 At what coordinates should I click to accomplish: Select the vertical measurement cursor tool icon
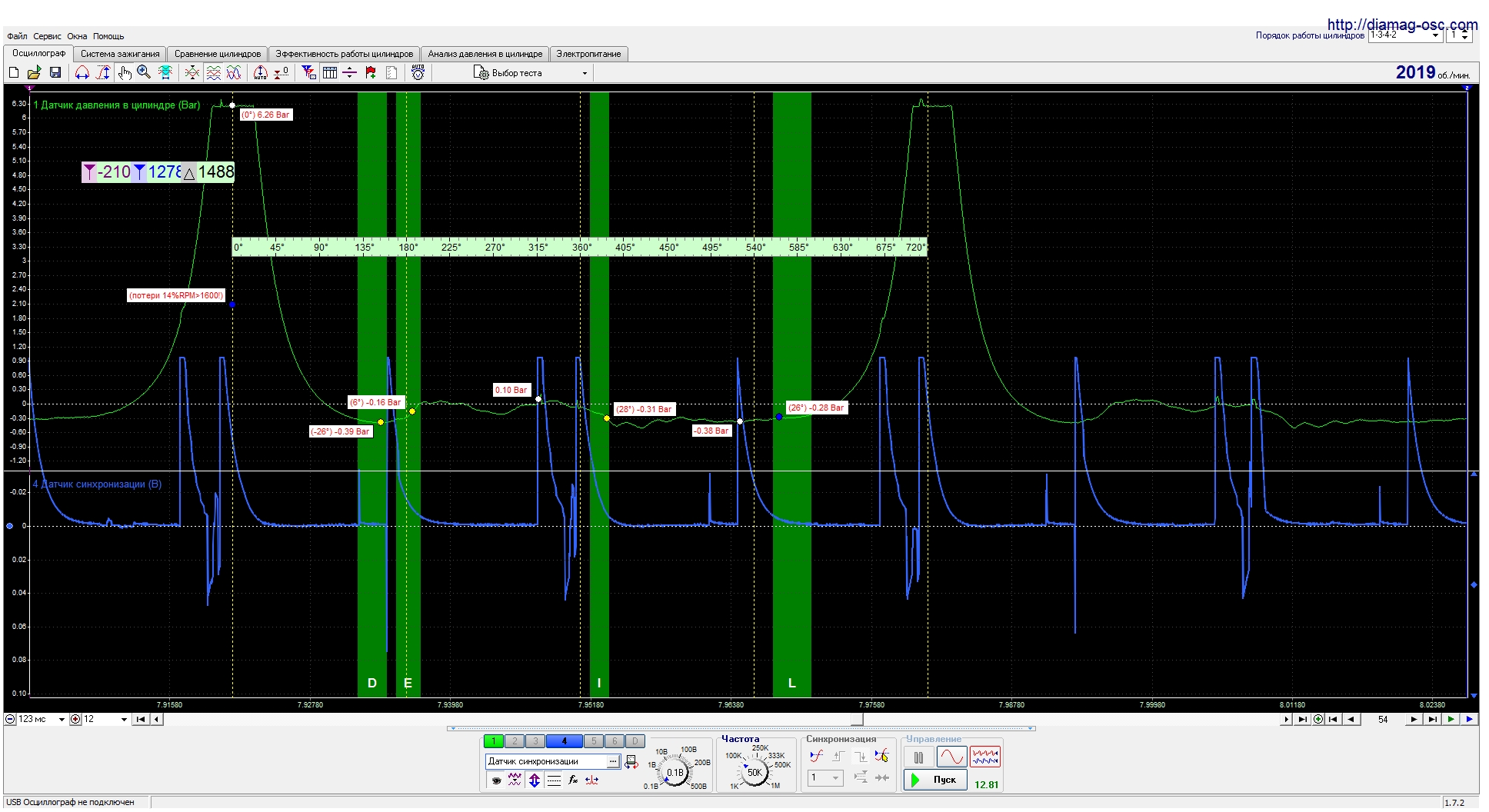pos(103,72)
